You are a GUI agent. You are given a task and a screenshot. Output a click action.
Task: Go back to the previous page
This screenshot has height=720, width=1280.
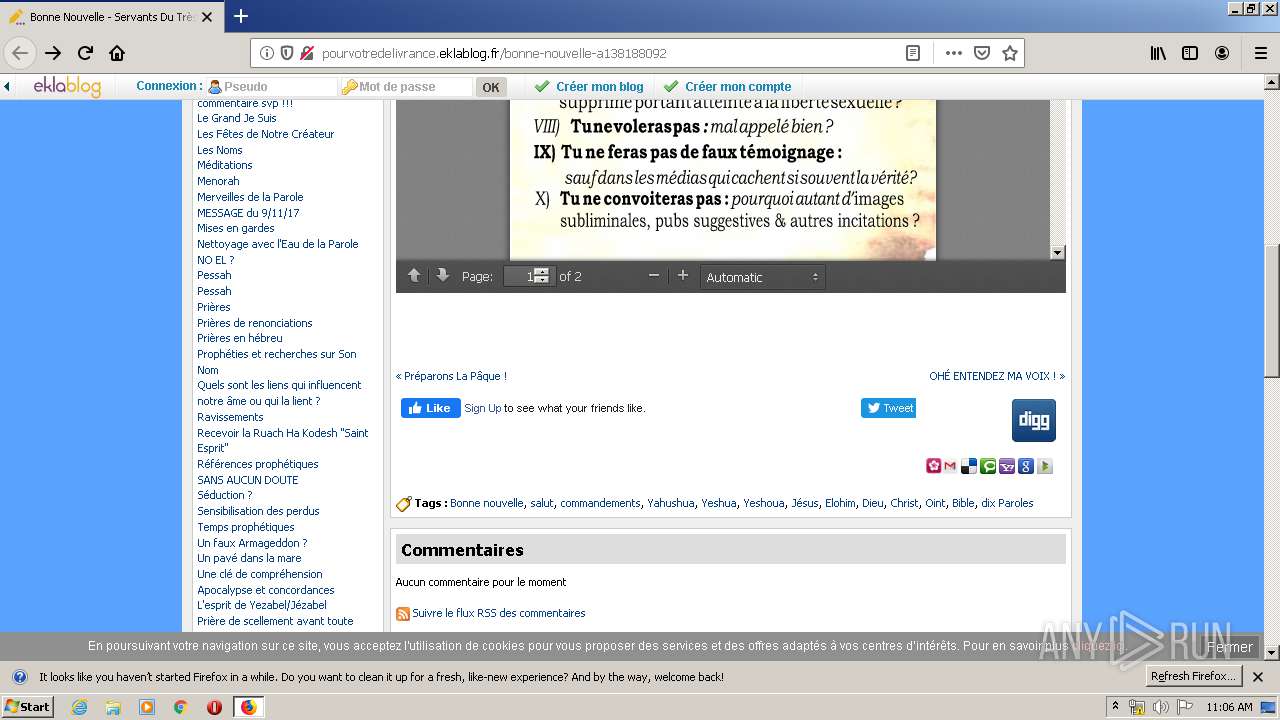[x=21, y=53]
